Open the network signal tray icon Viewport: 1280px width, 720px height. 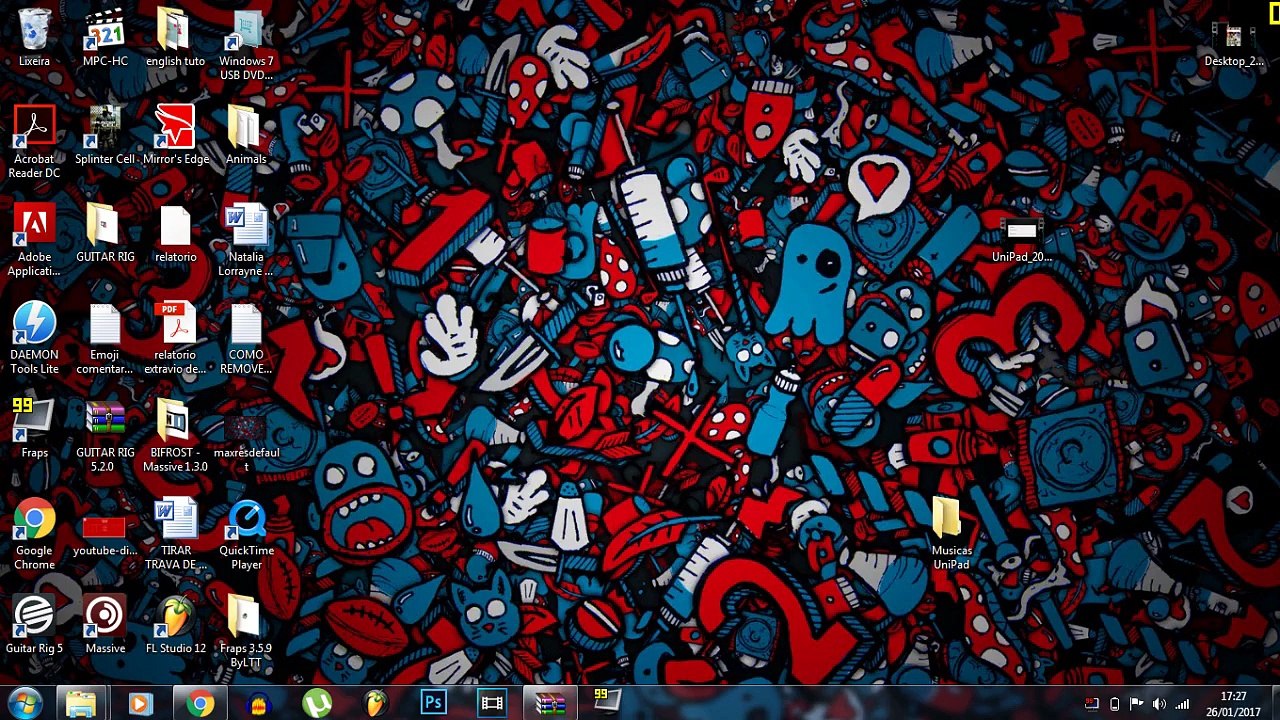pyautogui.click(x=1183, y=704)
